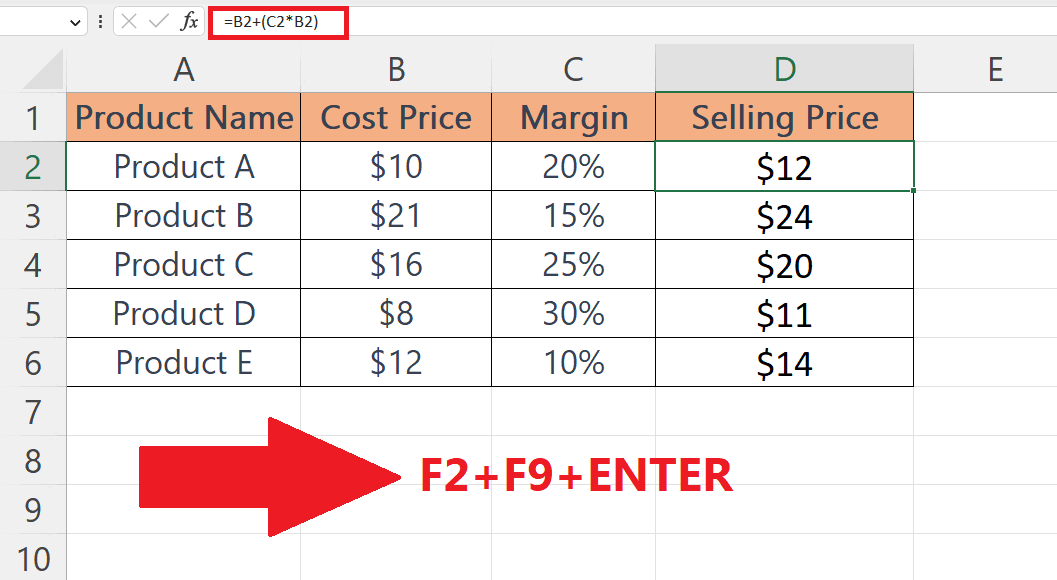The width and height of the screenshot is (1057, 580).
Task: Select the cell showing $12 for Product A
Action: tap(784, 167)
